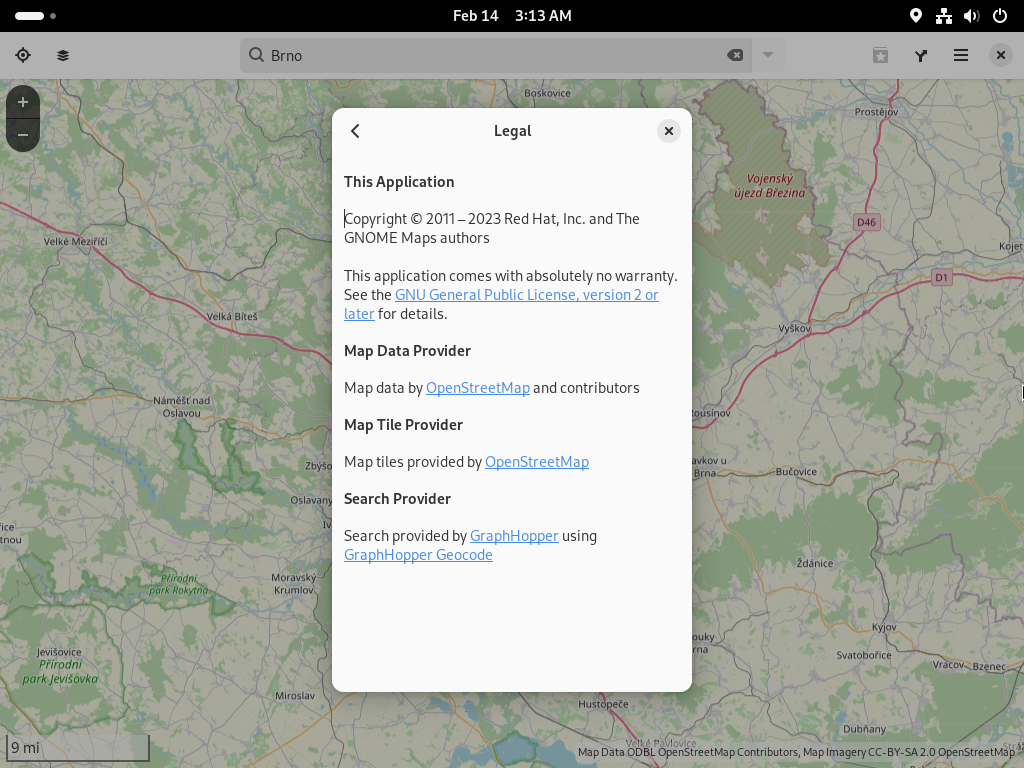Open the favorites star button
Image resolution: width=1024 pixels, height=768 pixels.
pos(880,56)
